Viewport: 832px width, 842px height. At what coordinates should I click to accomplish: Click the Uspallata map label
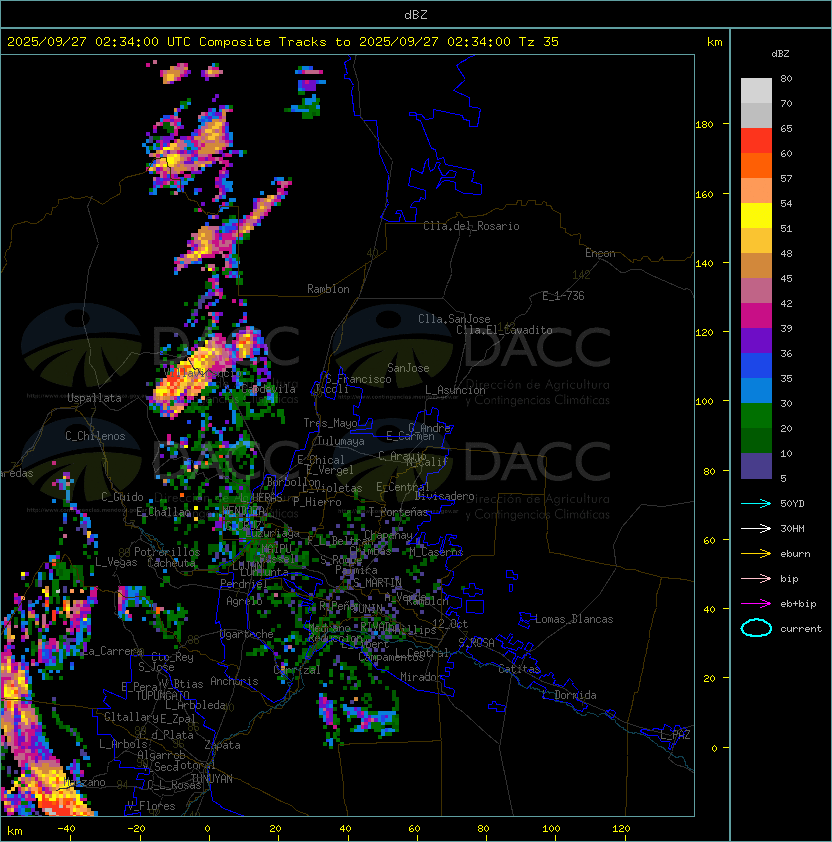click(94, 398)
